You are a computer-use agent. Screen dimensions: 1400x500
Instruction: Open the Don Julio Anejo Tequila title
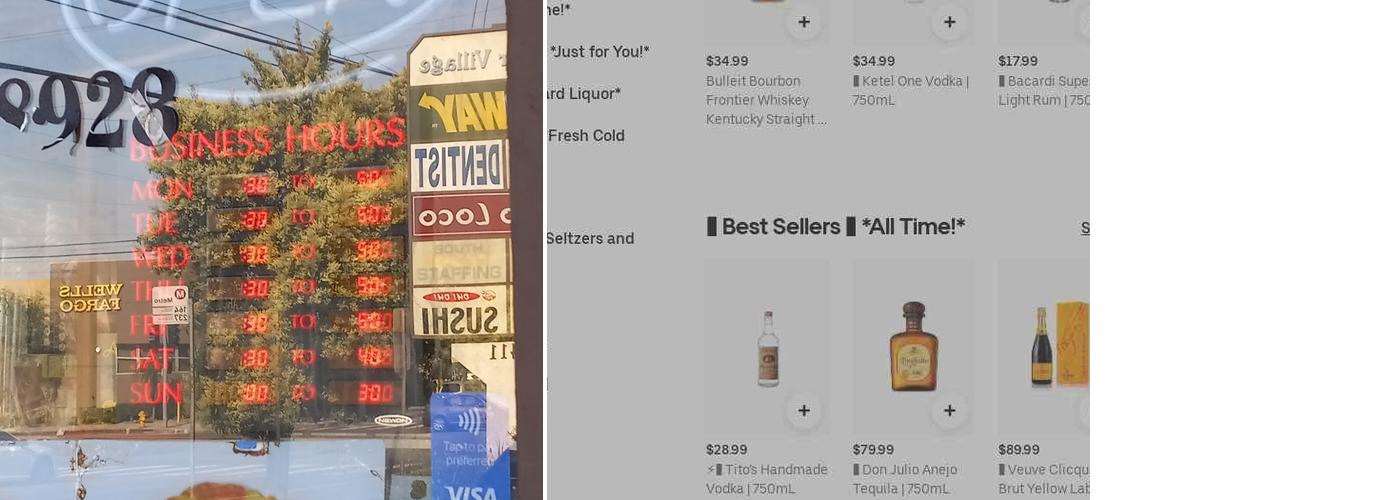pyautogui.click(x=905, y=479)
